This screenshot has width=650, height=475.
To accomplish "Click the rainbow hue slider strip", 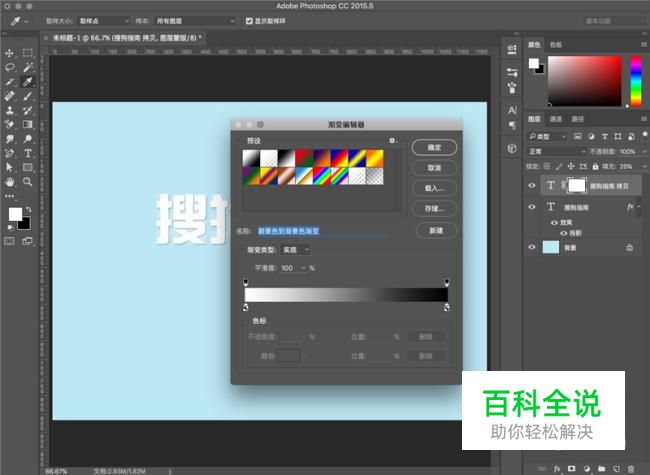I will 636,81.
